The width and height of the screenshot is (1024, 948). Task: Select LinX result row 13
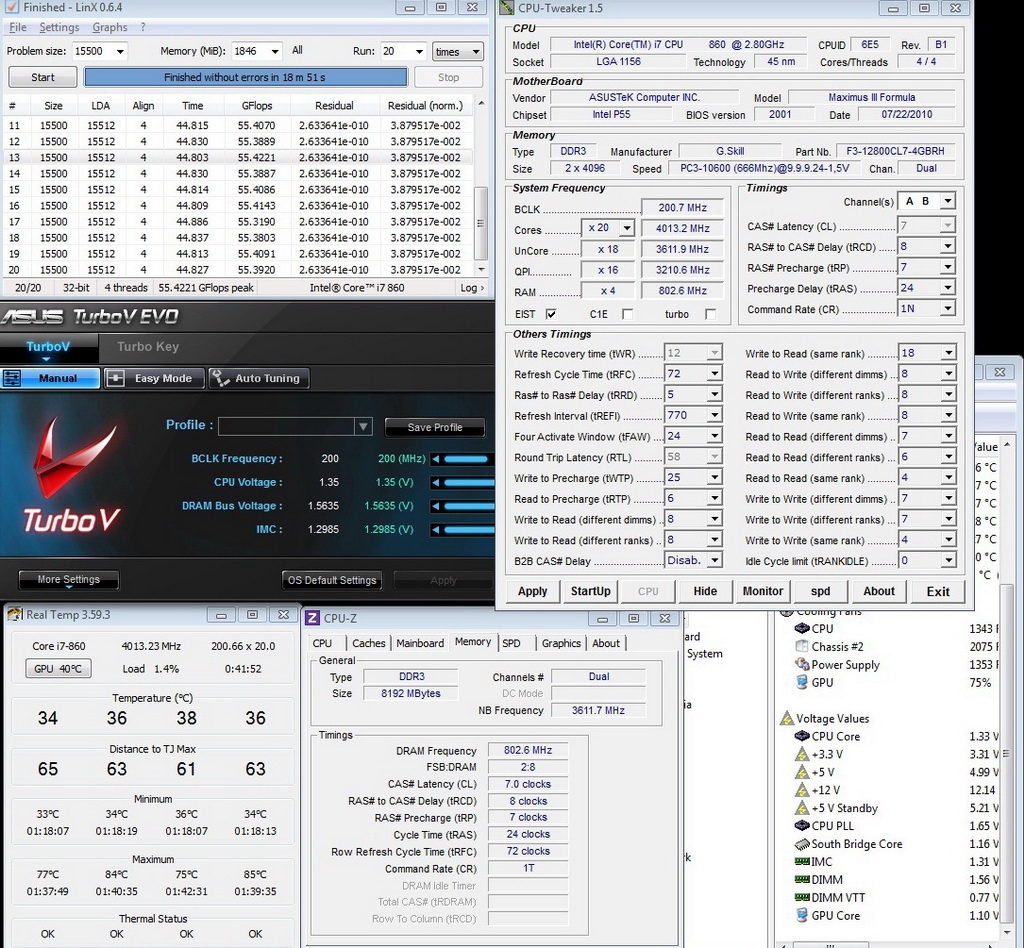point(238,157)
